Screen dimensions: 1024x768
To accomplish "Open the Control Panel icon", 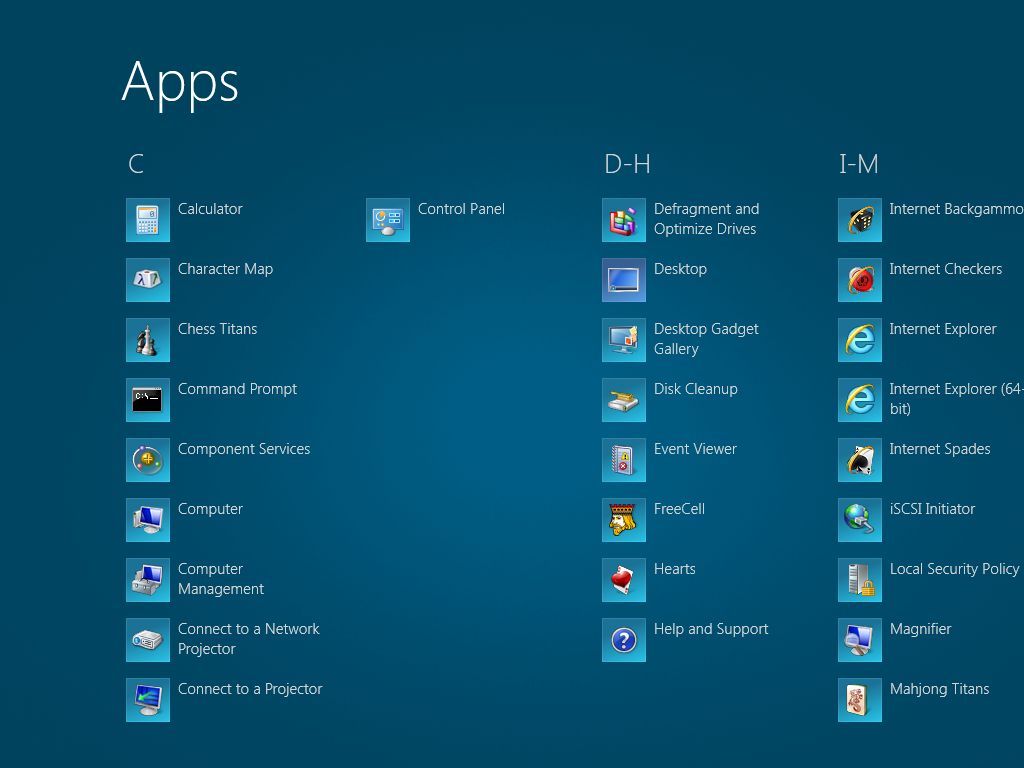I will [x=388, y=220].
